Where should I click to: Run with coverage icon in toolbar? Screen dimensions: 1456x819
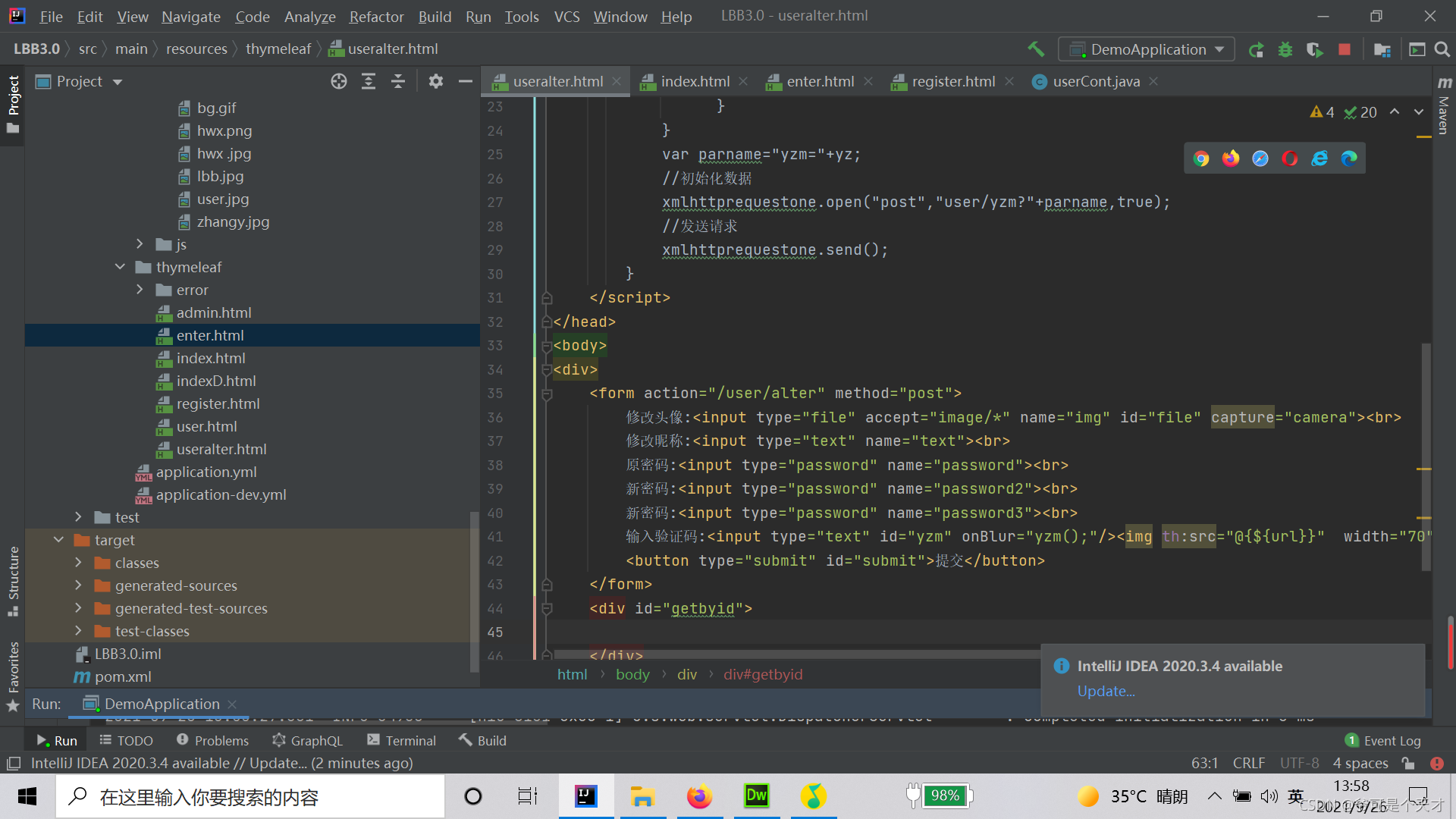click(x=1315, y=49)
